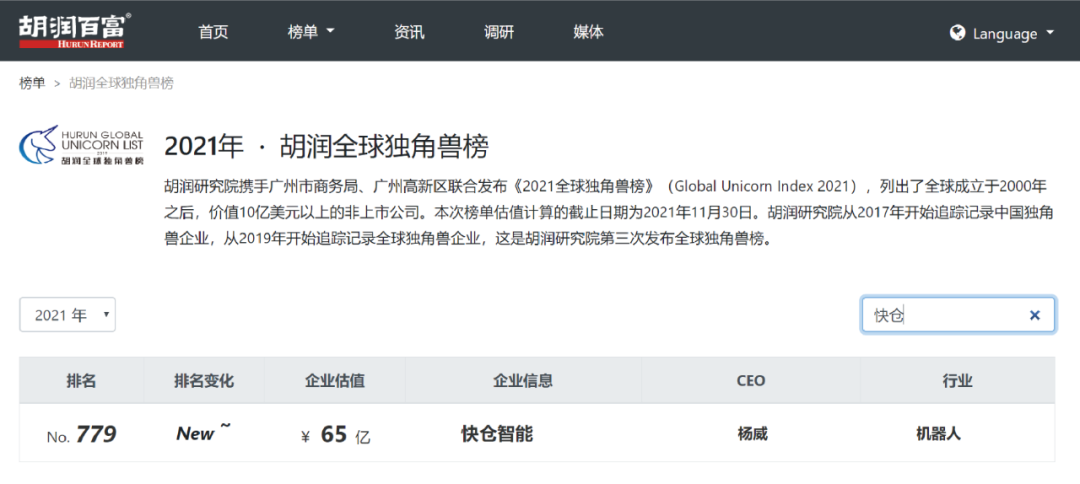Open the 媒体 navigation item
Image resolution: width=1080 pixels, height=484 pixels.
pyautogui.click(x=588, y=32)
